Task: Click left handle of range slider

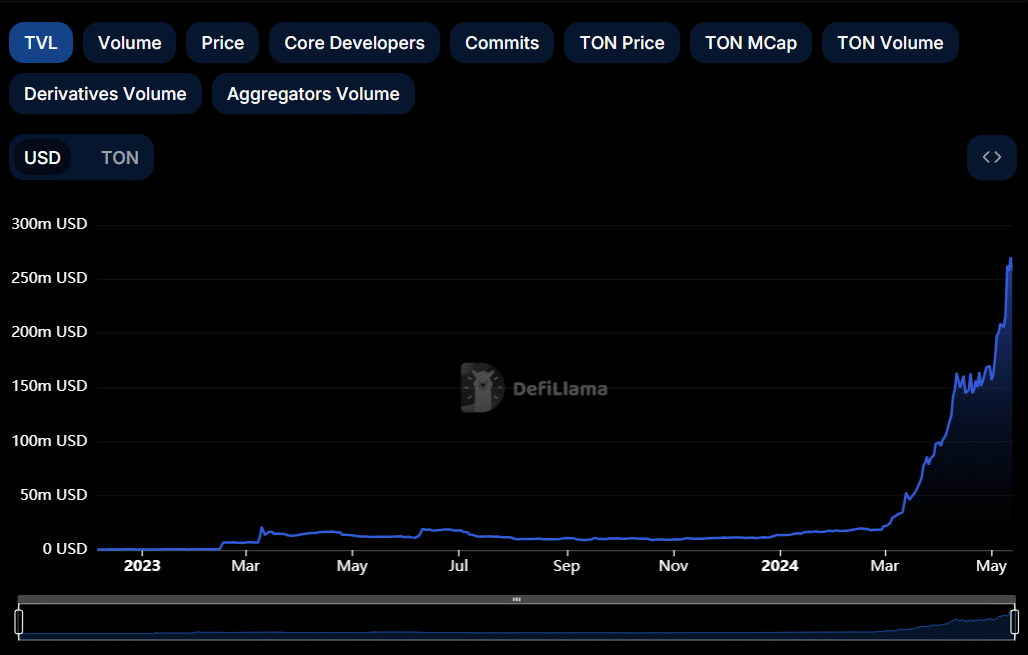Action: [x=19, y=621]
